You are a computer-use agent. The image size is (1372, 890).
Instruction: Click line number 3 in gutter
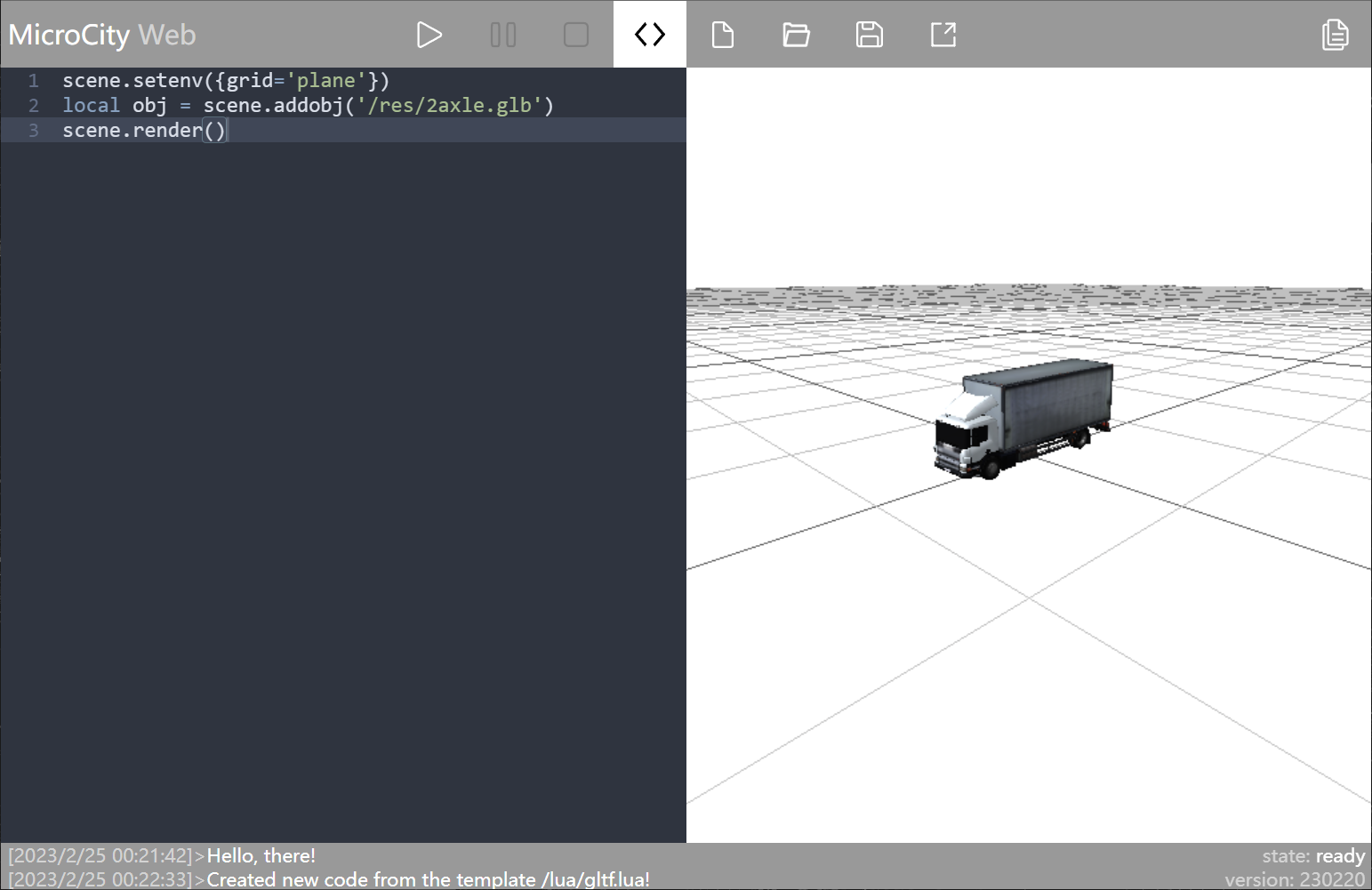tap(34, 130)
